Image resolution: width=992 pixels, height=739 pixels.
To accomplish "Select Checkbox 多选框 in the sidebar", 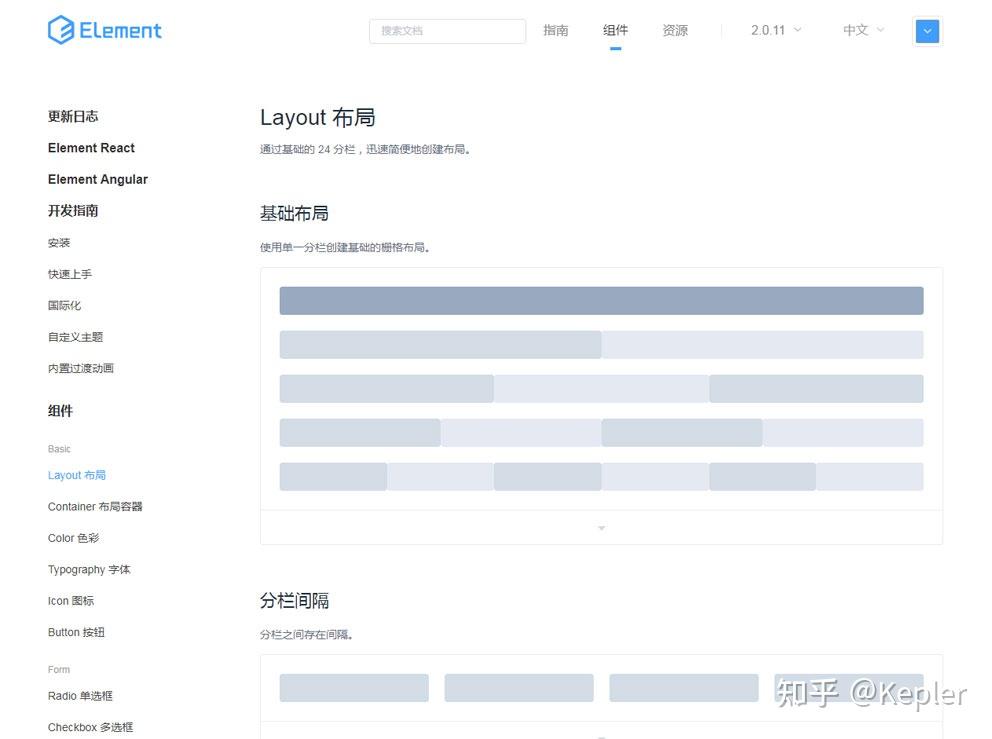I will point(90,727).
